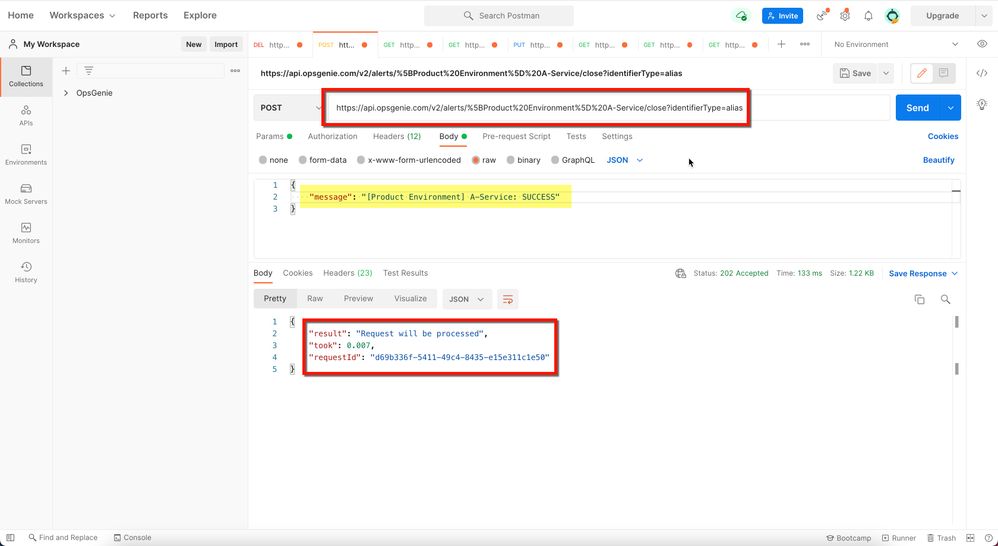Switch to comments mode icon
The width and height of the screenshot is (998, 546).
tap(943, 73)
